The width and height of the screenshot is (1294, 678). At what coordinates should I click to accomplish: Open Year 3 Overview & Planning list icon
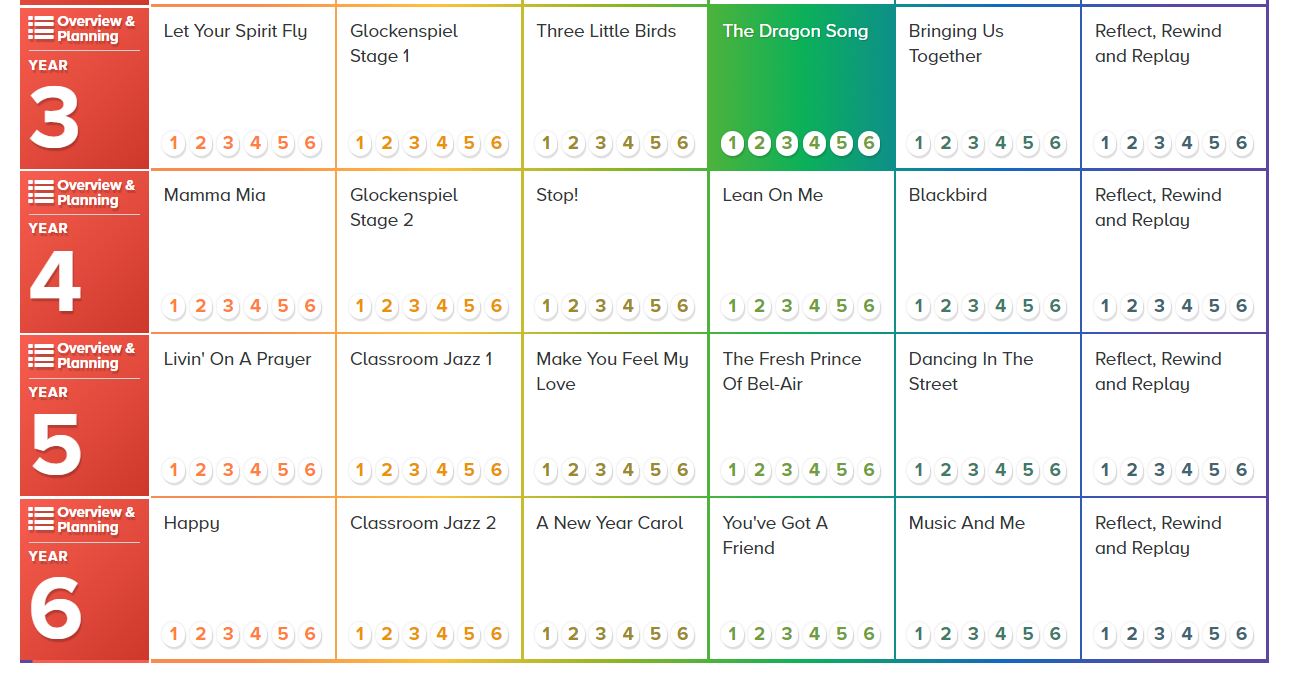(x=41, y=29)
